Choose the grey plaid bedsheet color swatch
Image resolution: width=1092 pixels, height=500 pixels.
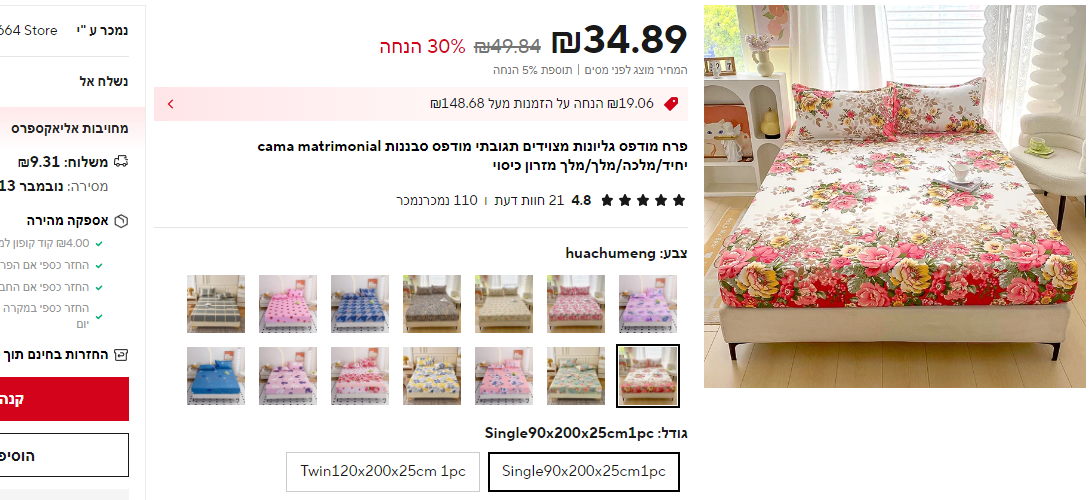pos(216,304)
